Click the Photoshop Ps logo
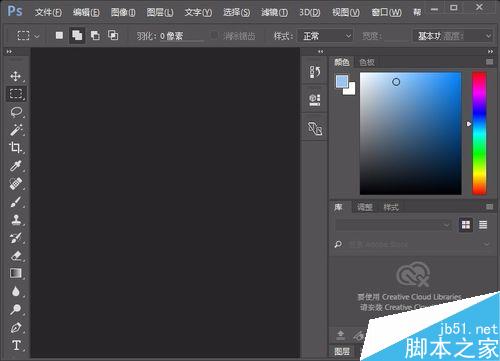Screen dimensions: 500x361 tap(15, 11)
